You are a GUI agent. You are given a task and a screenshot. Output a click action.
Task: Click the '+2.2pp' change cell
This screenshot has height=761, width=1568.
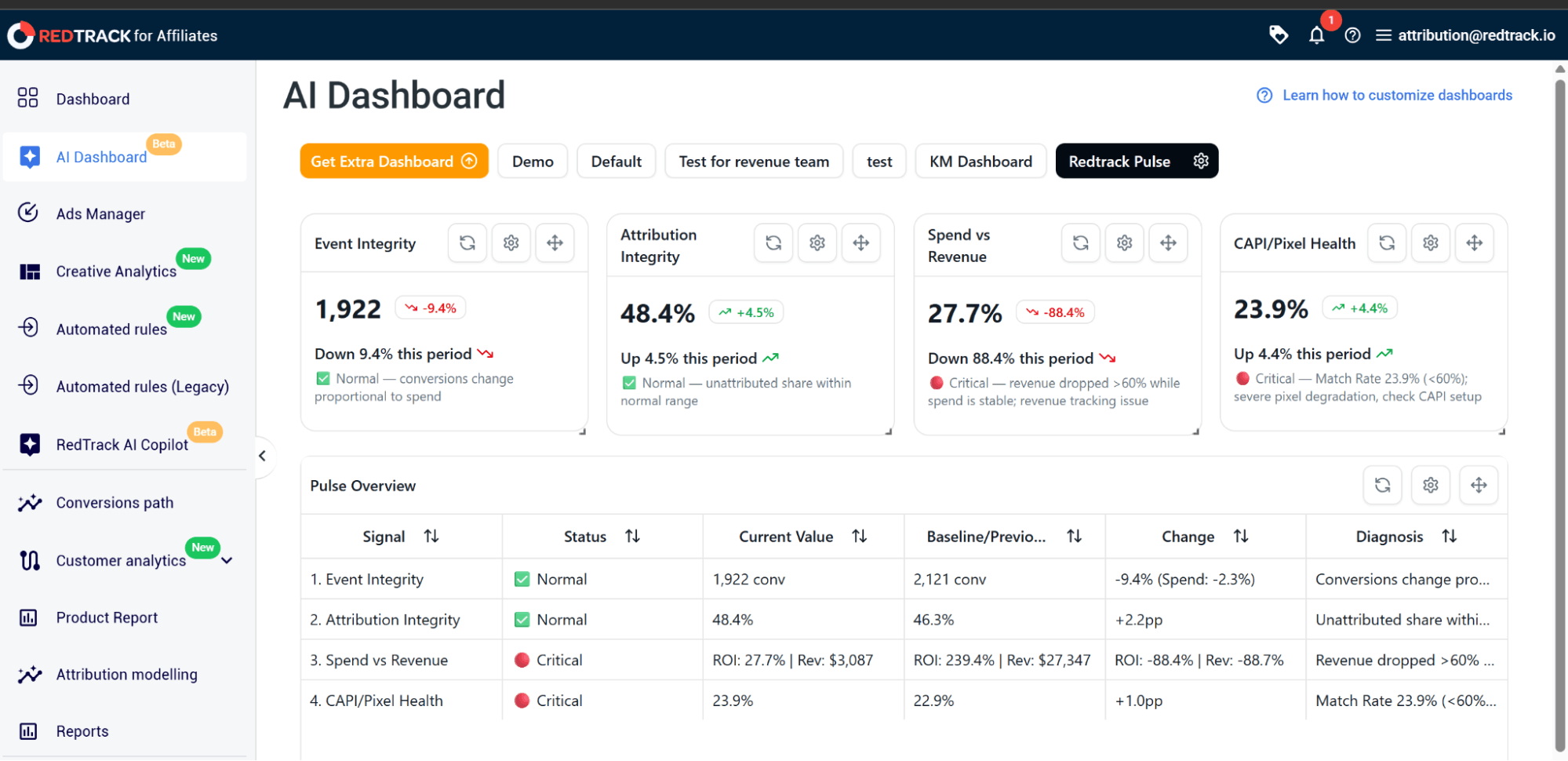click(x=1206, y=620)
